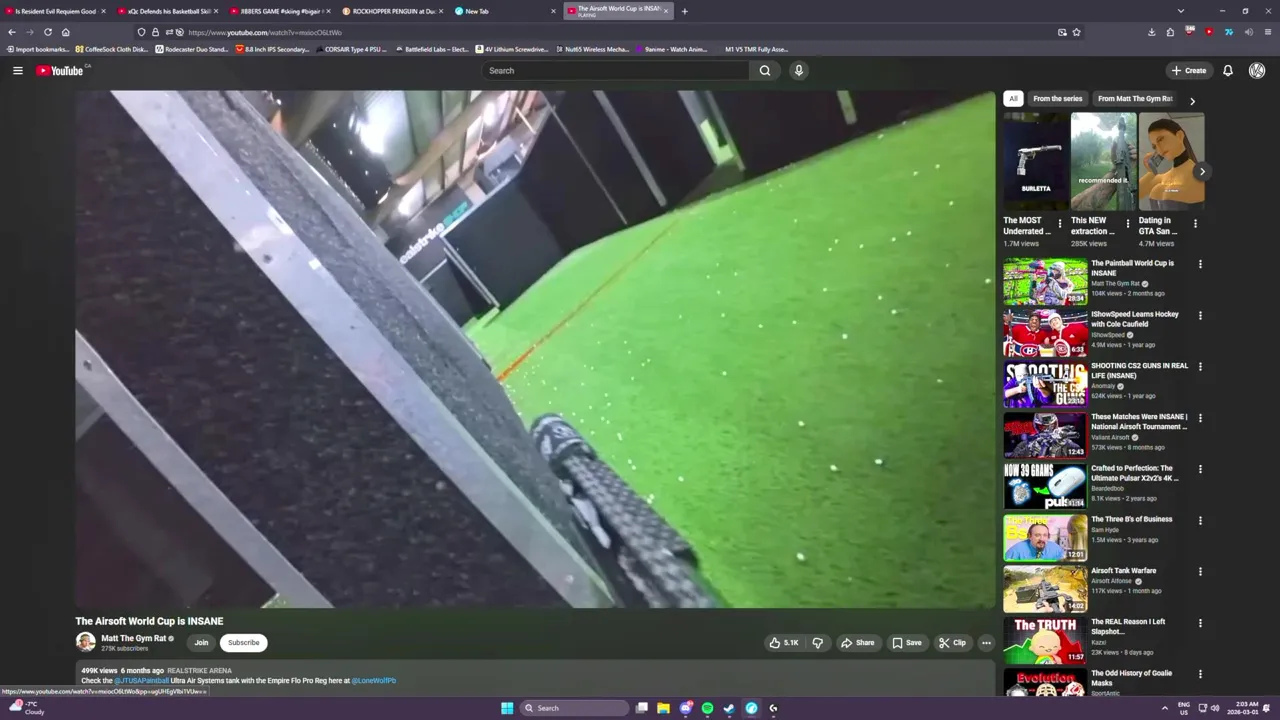Open Steam from the taskbar
Screen dimensions: 1280x720
click(x=729, y=708)
